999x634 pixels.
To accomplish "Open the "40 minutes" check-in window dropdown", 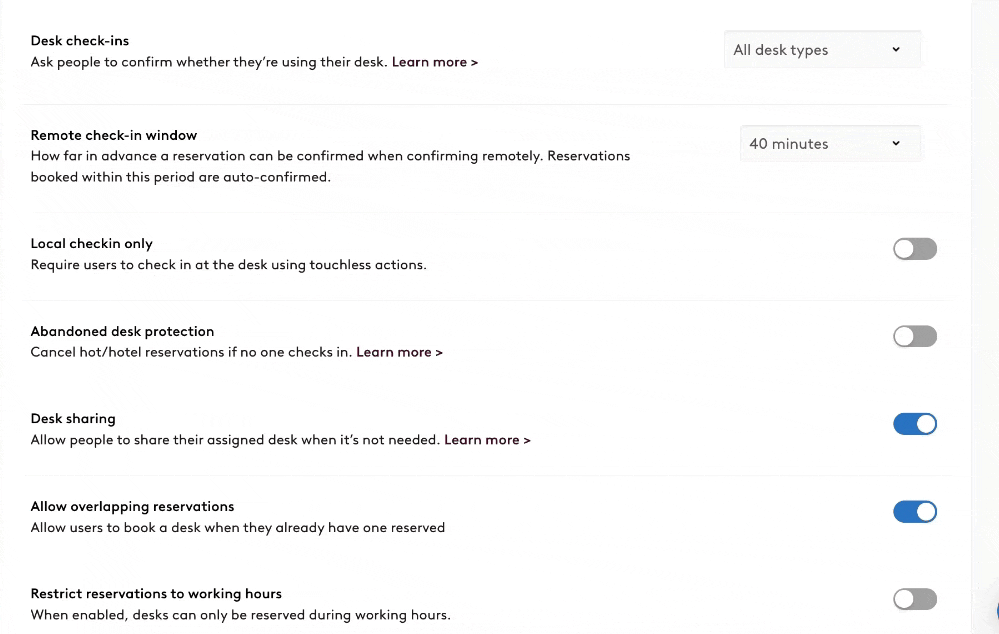I will point(828,144).
